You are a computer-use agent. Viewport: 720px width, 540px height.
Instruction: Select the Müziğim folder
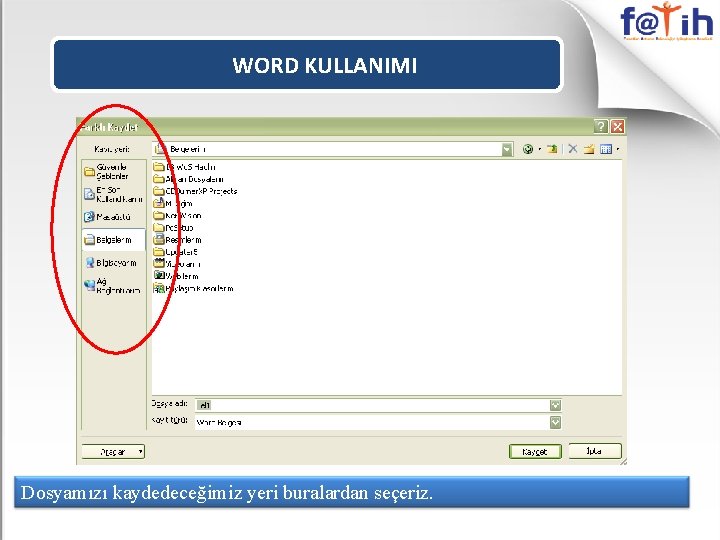pos(173,203)
